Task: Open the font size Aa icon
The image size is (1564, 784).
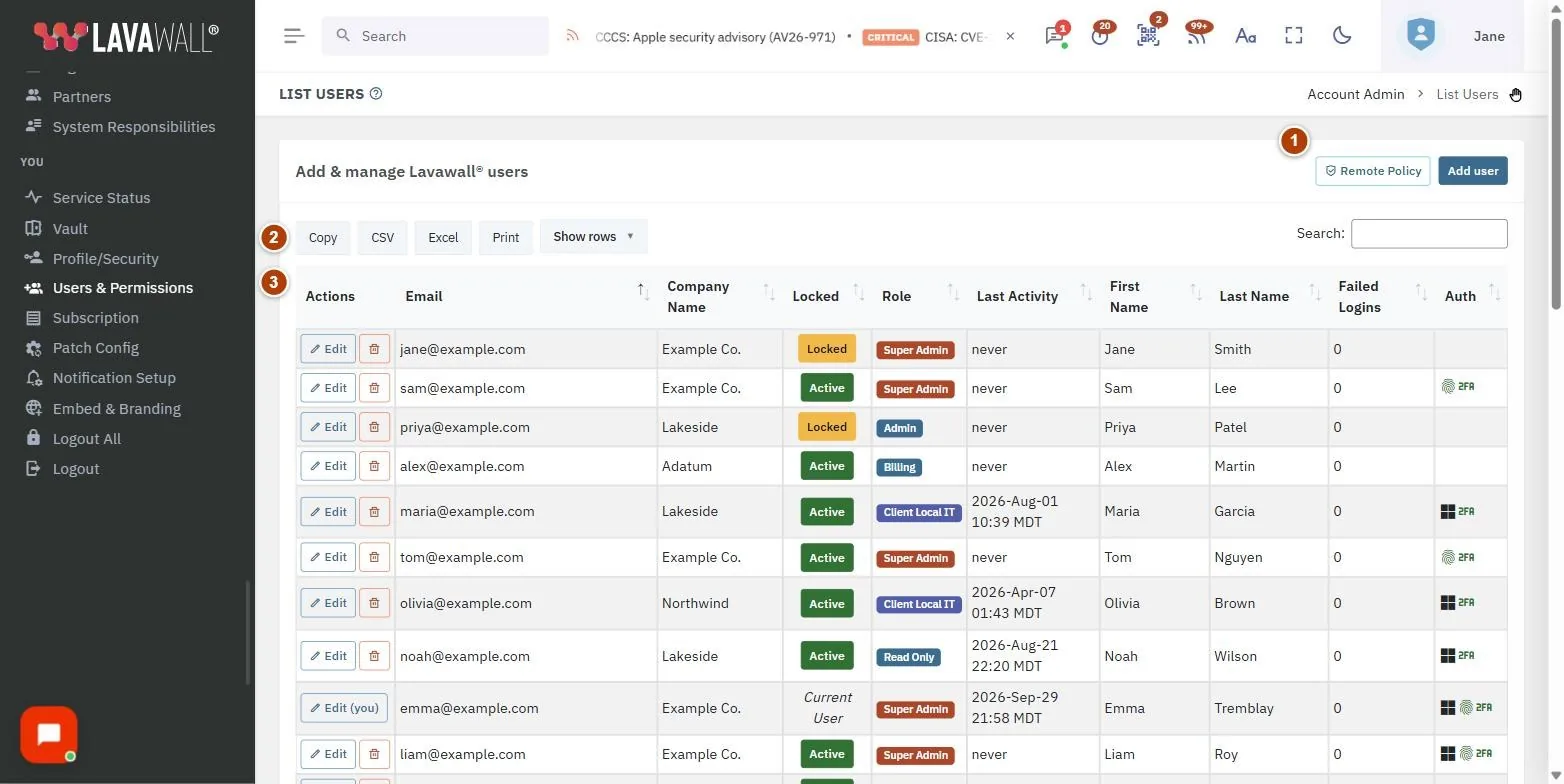Action: click(1245, 36)
